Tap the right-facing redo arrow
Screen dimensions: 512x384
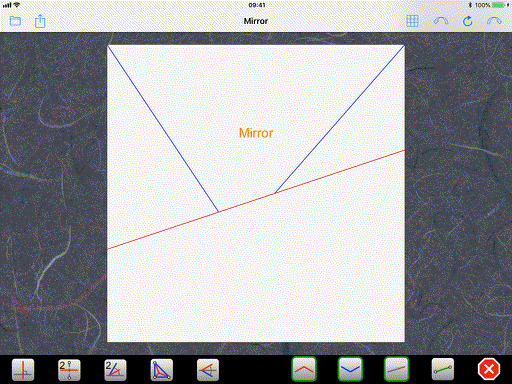[x=494, y=21]
